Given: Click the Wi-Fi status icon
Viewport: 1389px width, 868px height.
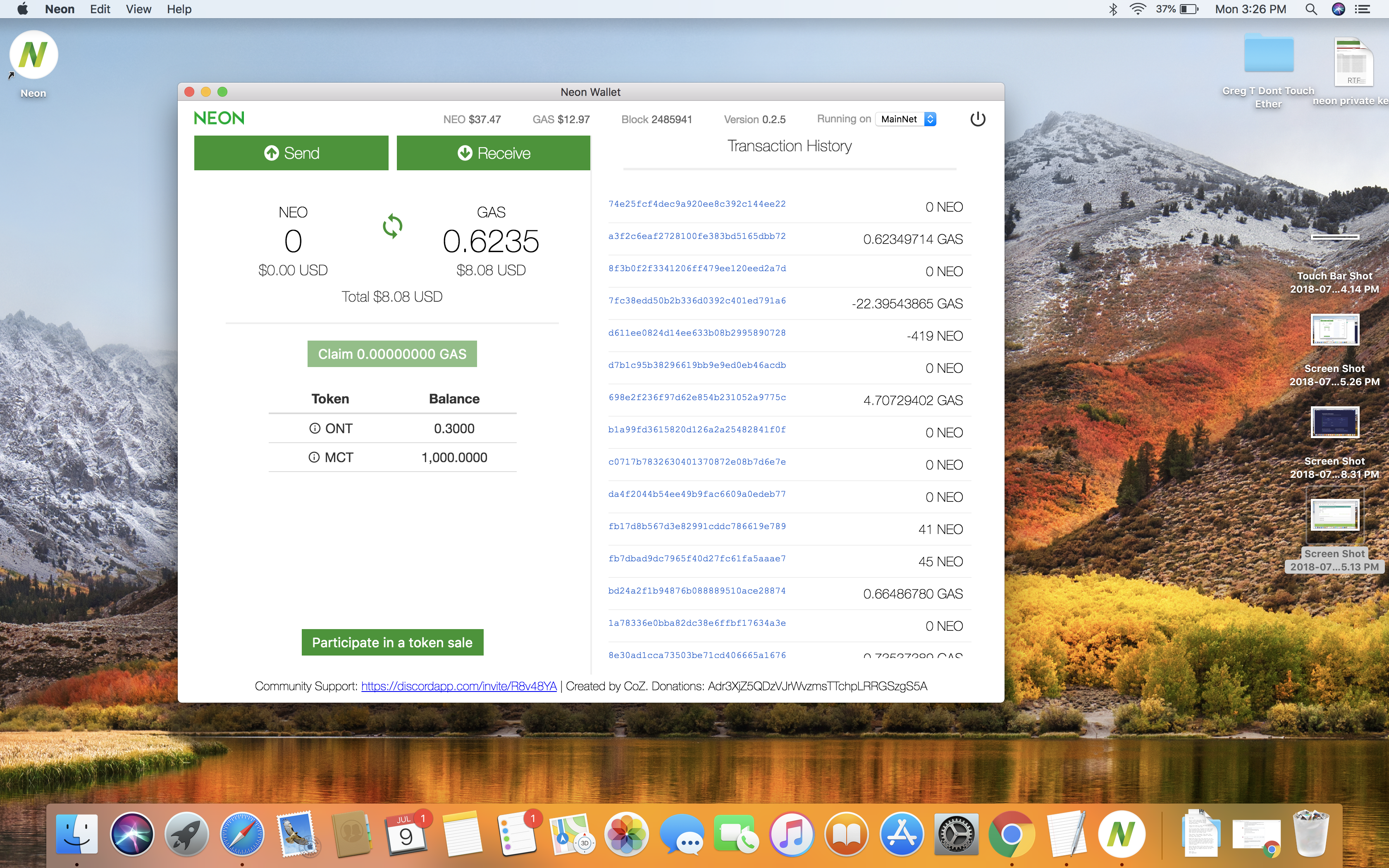Looking at the screenshot, I should click(x=1138, y=9).
